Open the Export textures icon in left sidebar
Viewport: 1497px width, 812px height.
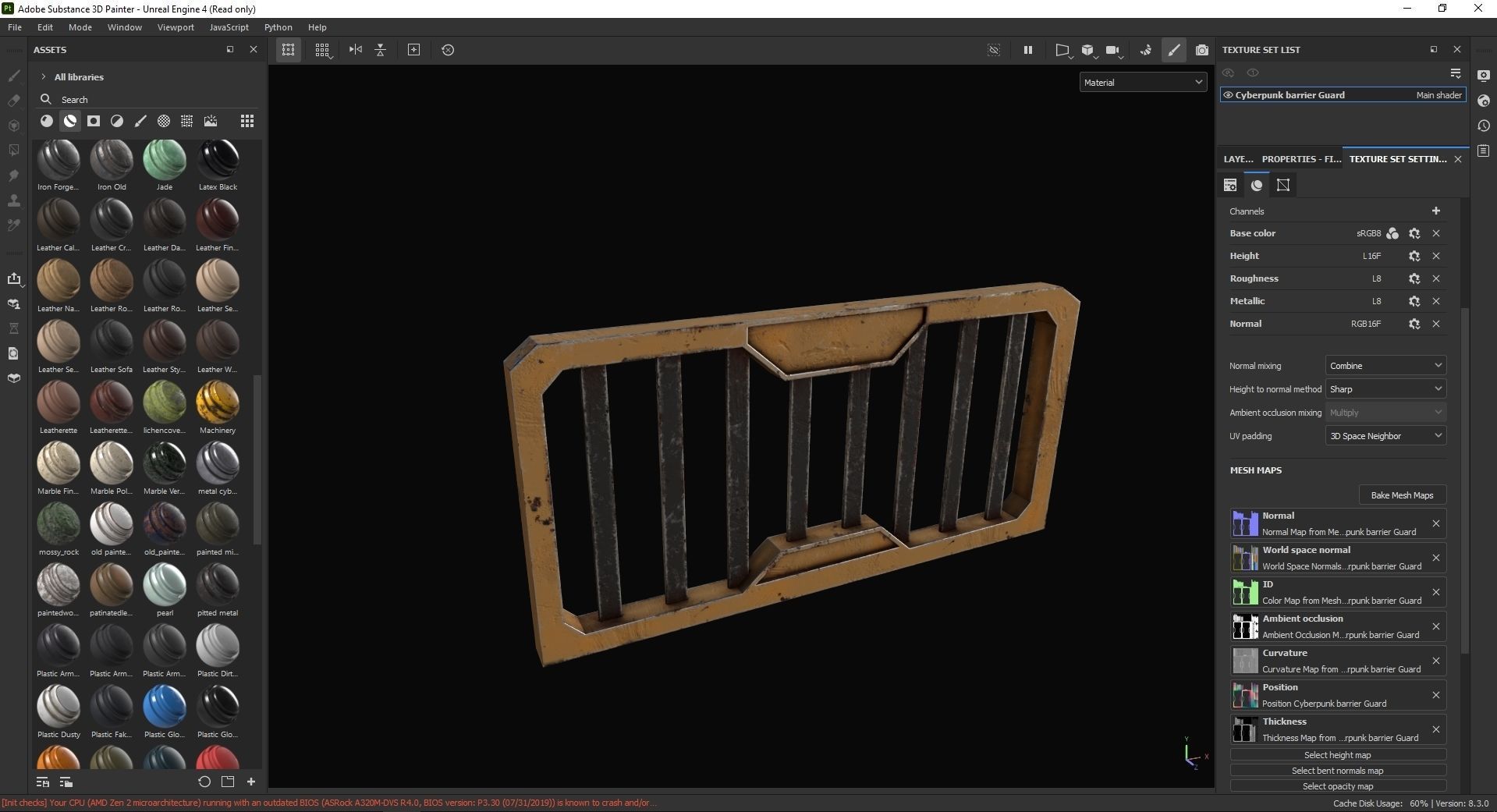point(14,278)
